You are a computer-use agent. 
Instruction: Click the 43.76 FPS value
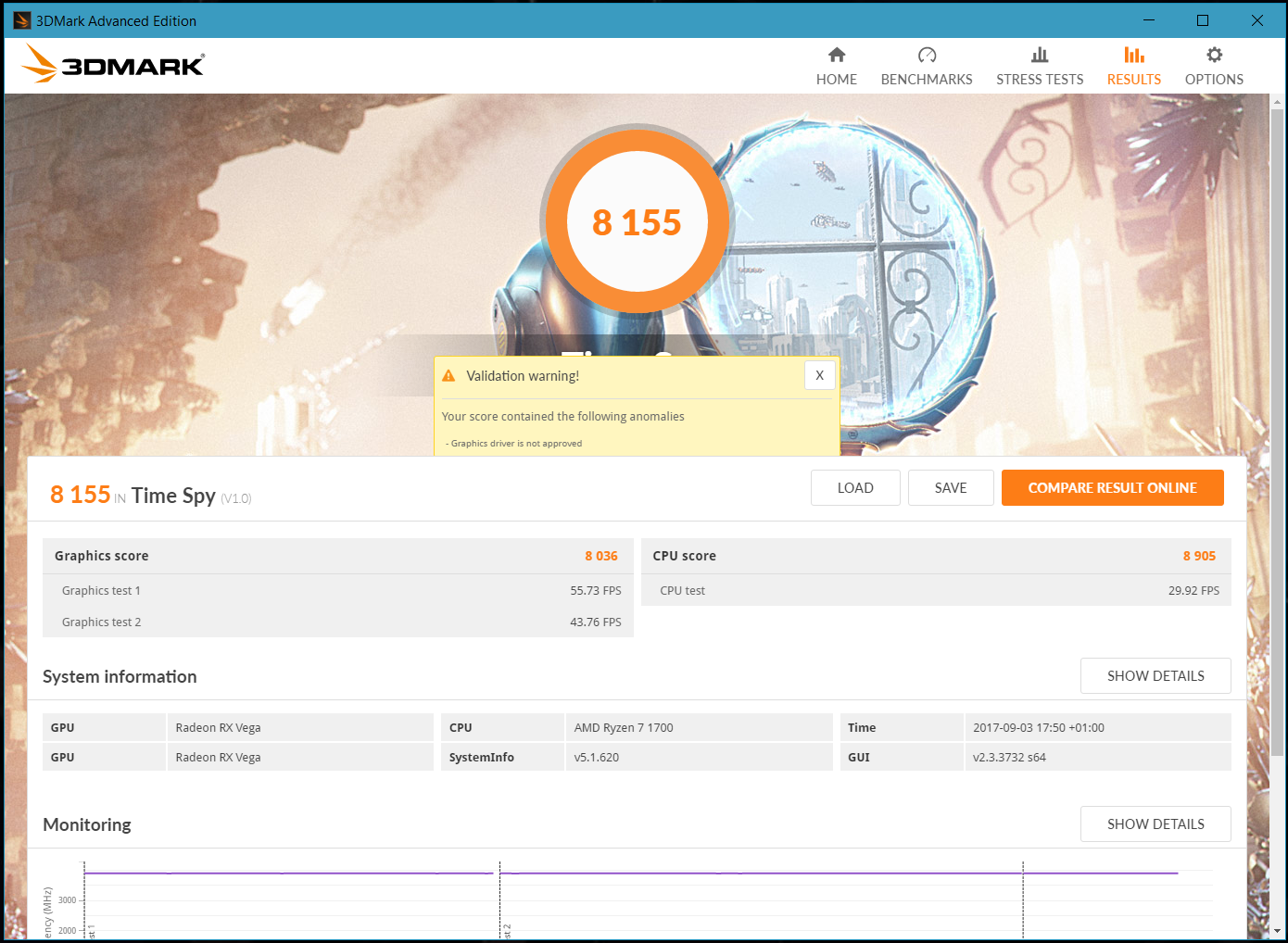pos(596,622)
